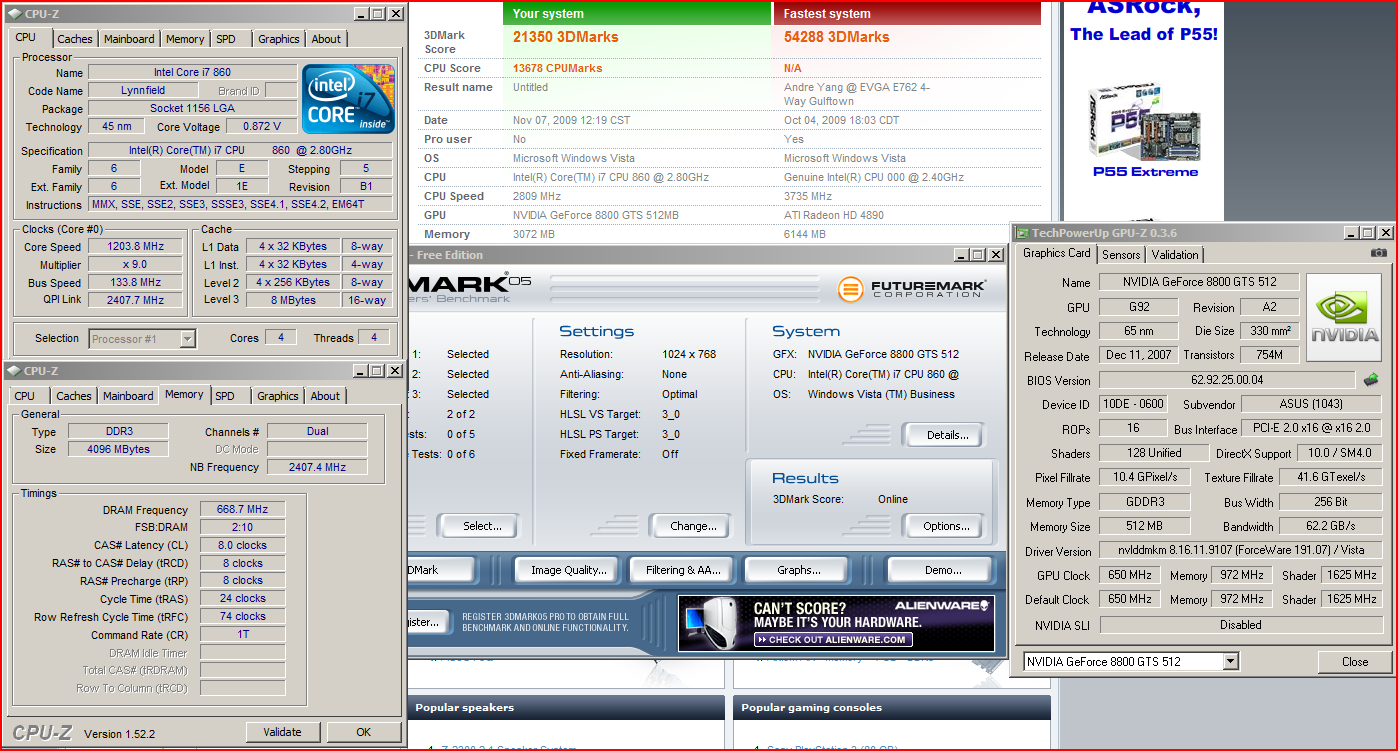Click the Image Quality... button
Screen dimensions: 1398x751
tap(569, 570)
